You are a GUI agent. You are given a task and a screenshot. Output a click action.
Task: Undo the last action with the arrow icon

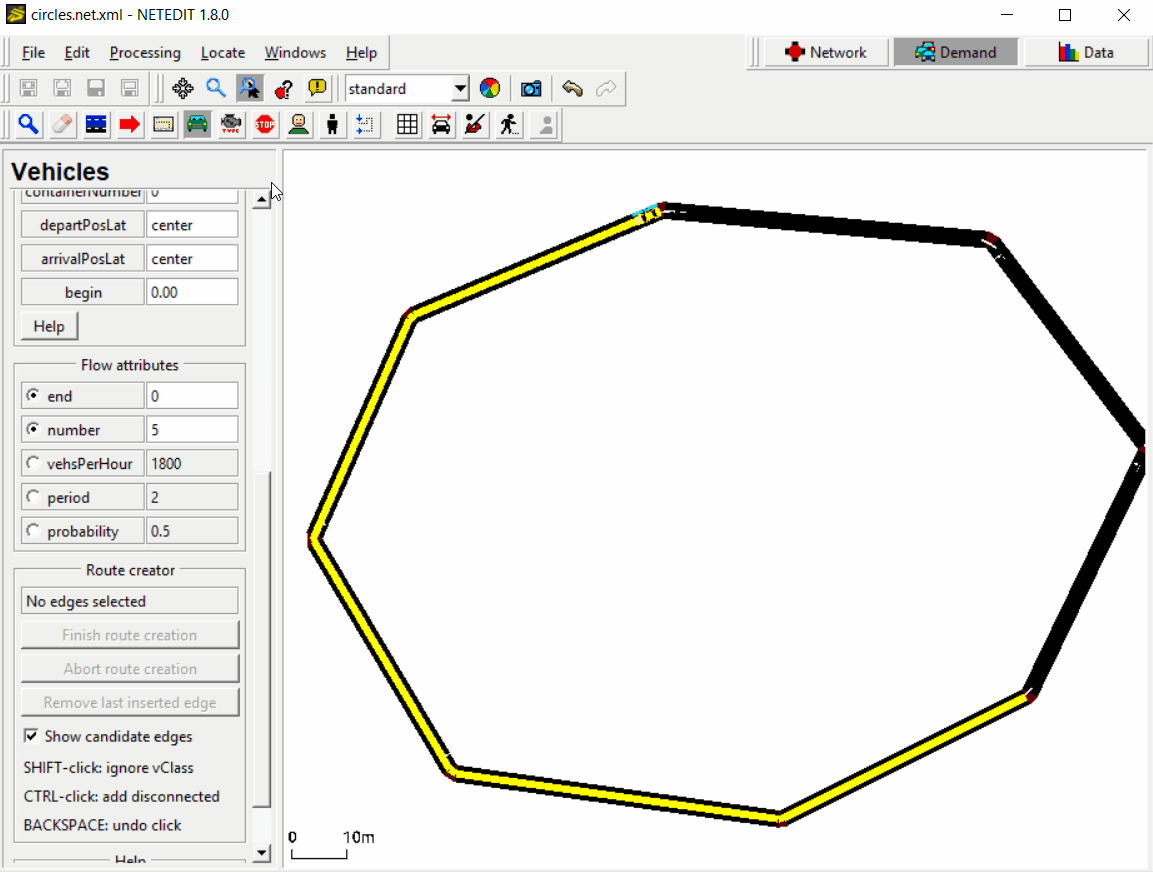tap(571, 88)
